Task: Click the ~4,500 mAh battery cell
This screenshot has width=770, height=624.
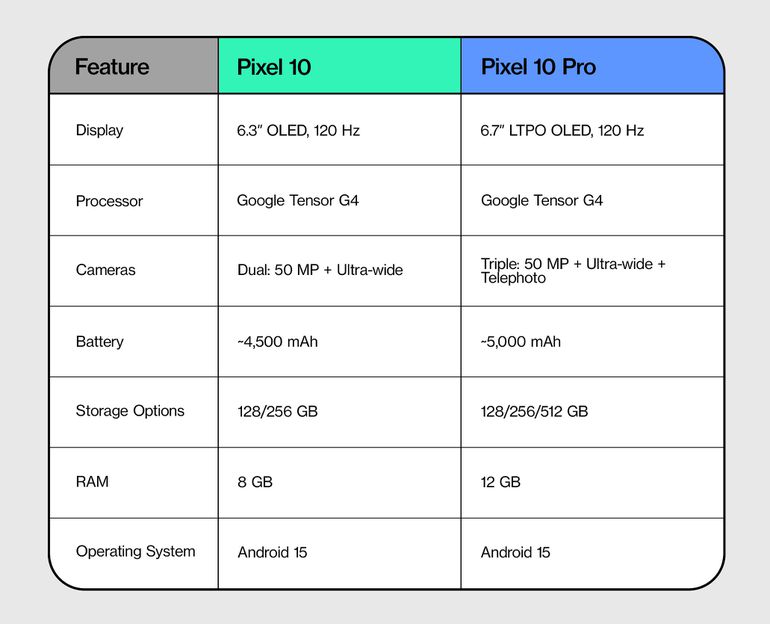Action: [278, 341]
